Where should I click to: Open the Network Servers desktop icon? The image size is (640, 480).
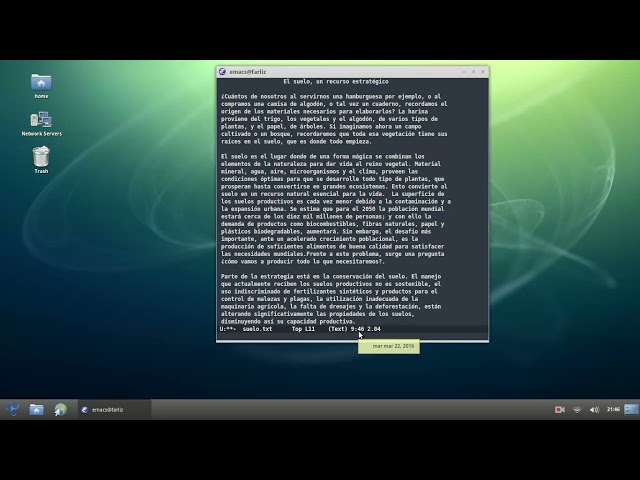(x=41, y=123)
